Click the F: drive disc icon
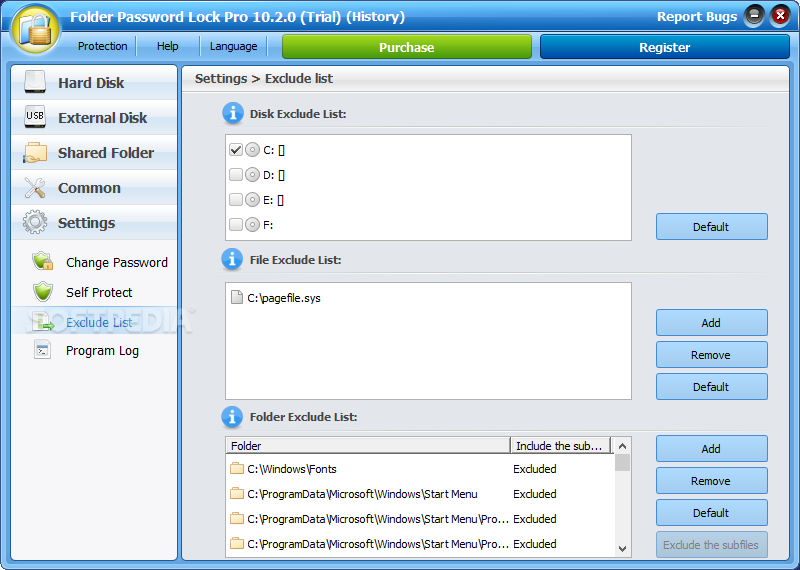Image resolution: width=800 pixels, height=570 pixels. coord(252,225)
